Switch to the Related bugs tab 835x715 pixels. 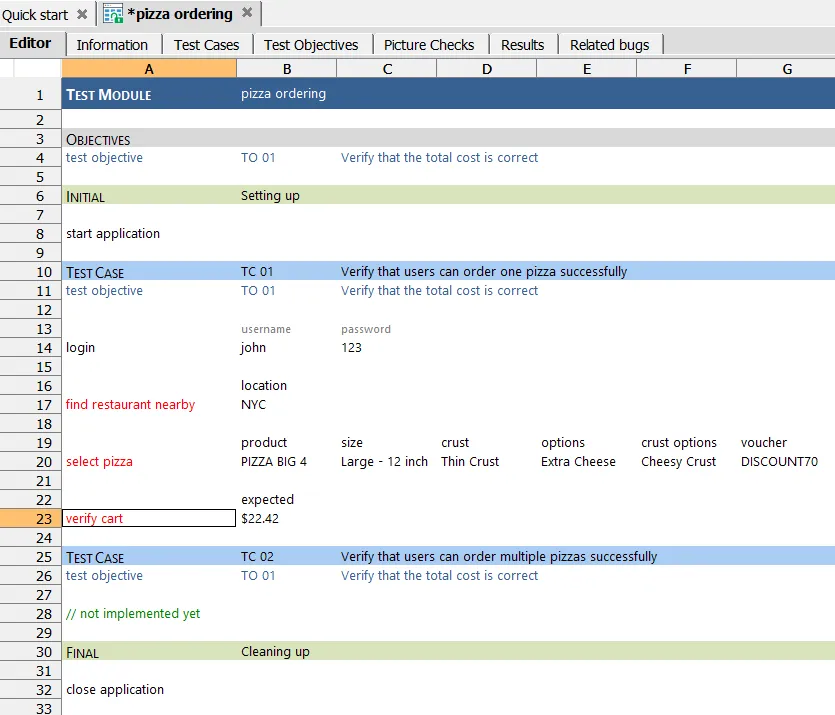pos(609,44)
